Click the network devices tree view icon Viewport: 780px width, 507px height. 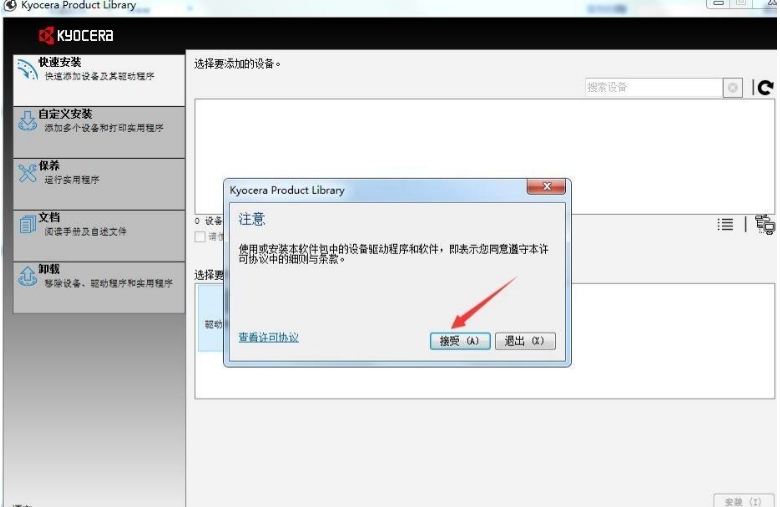pyautogui.click(x=765, y=224)
